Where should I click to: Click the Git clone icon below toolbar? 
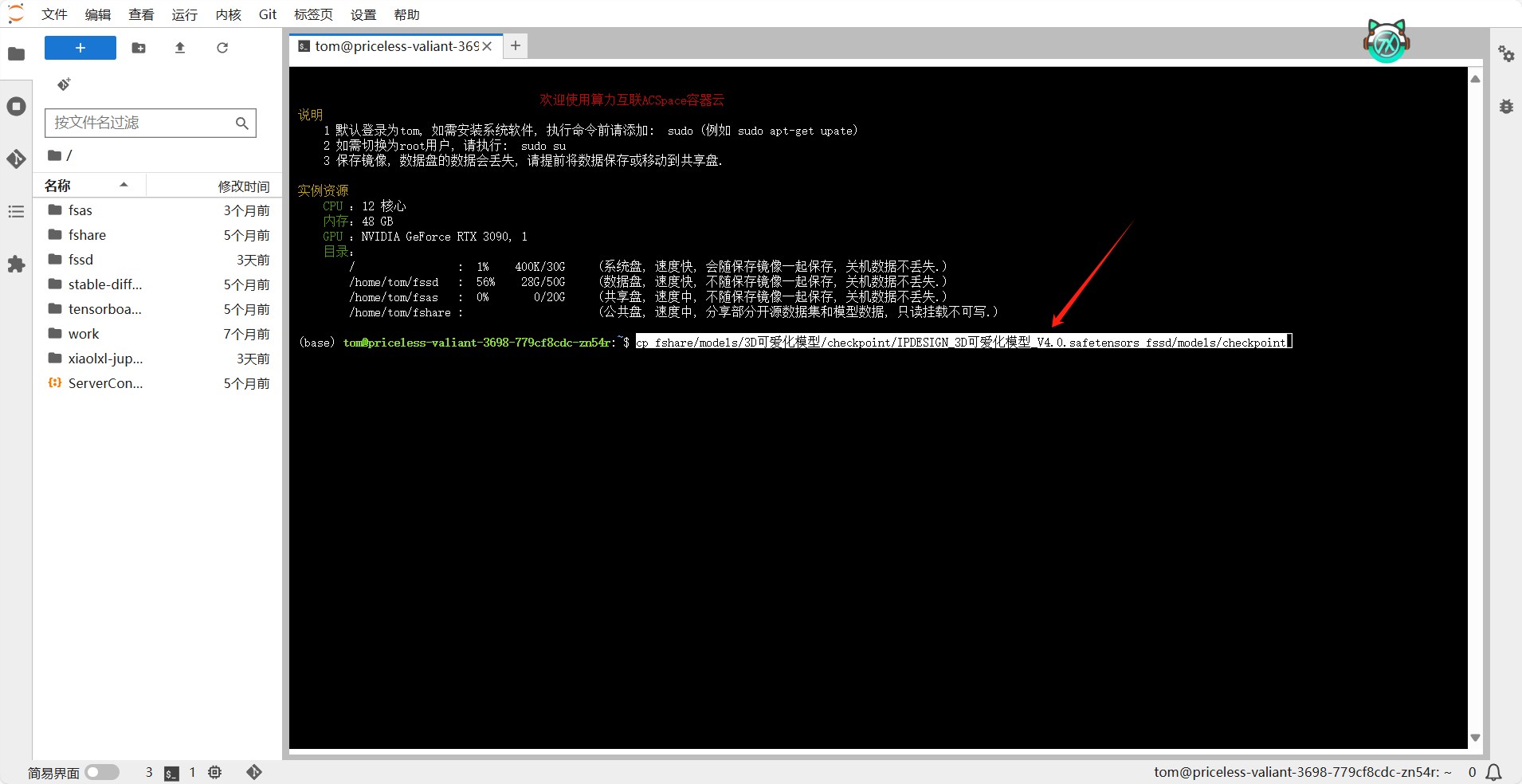point(64,84)
